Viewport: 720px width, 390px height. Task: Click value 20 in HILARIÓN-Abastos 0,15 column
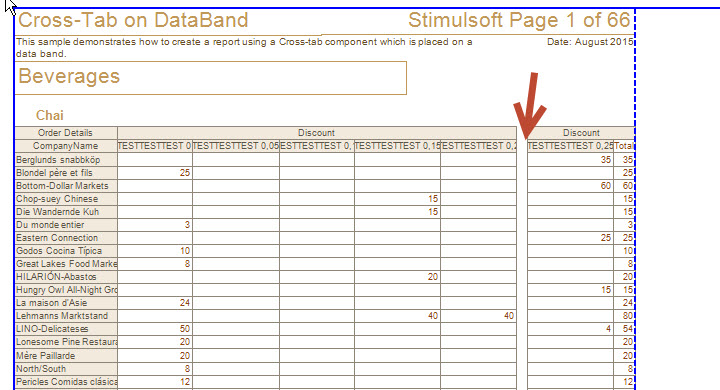(433, 277)
